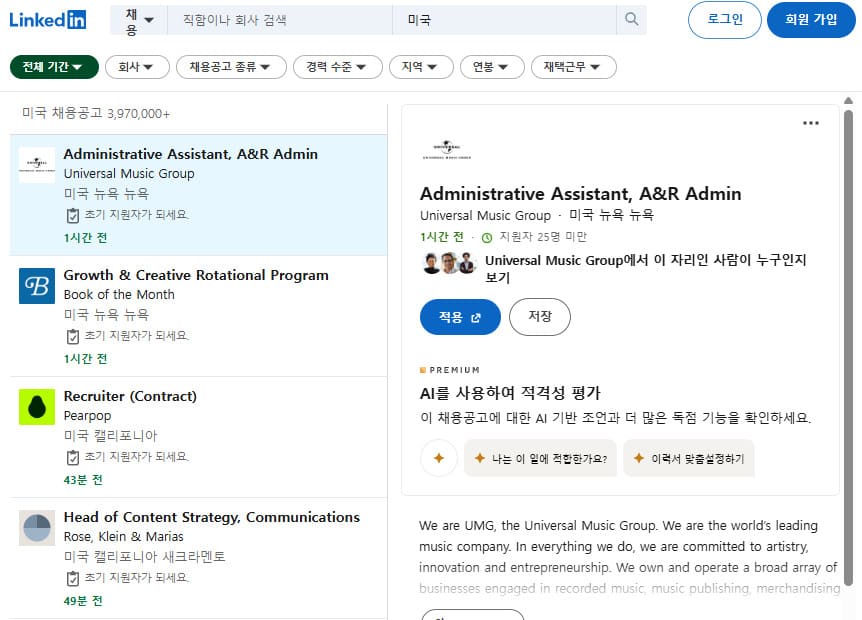Click Rose, Klein & Marias company name
862x620 pixels.
pos(124,536)
